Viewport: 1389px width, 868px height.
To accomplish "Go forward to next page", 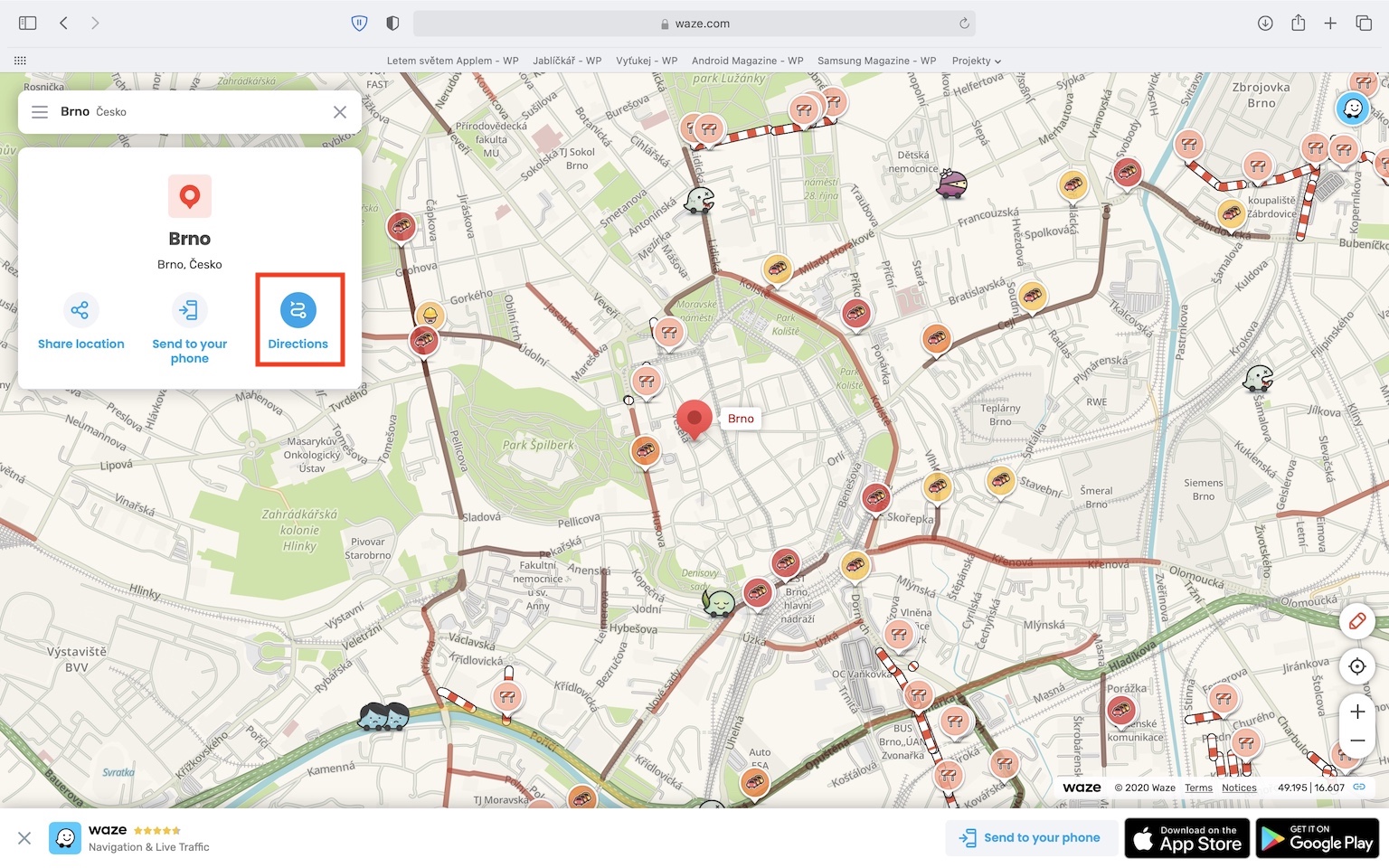I will 95,24.
